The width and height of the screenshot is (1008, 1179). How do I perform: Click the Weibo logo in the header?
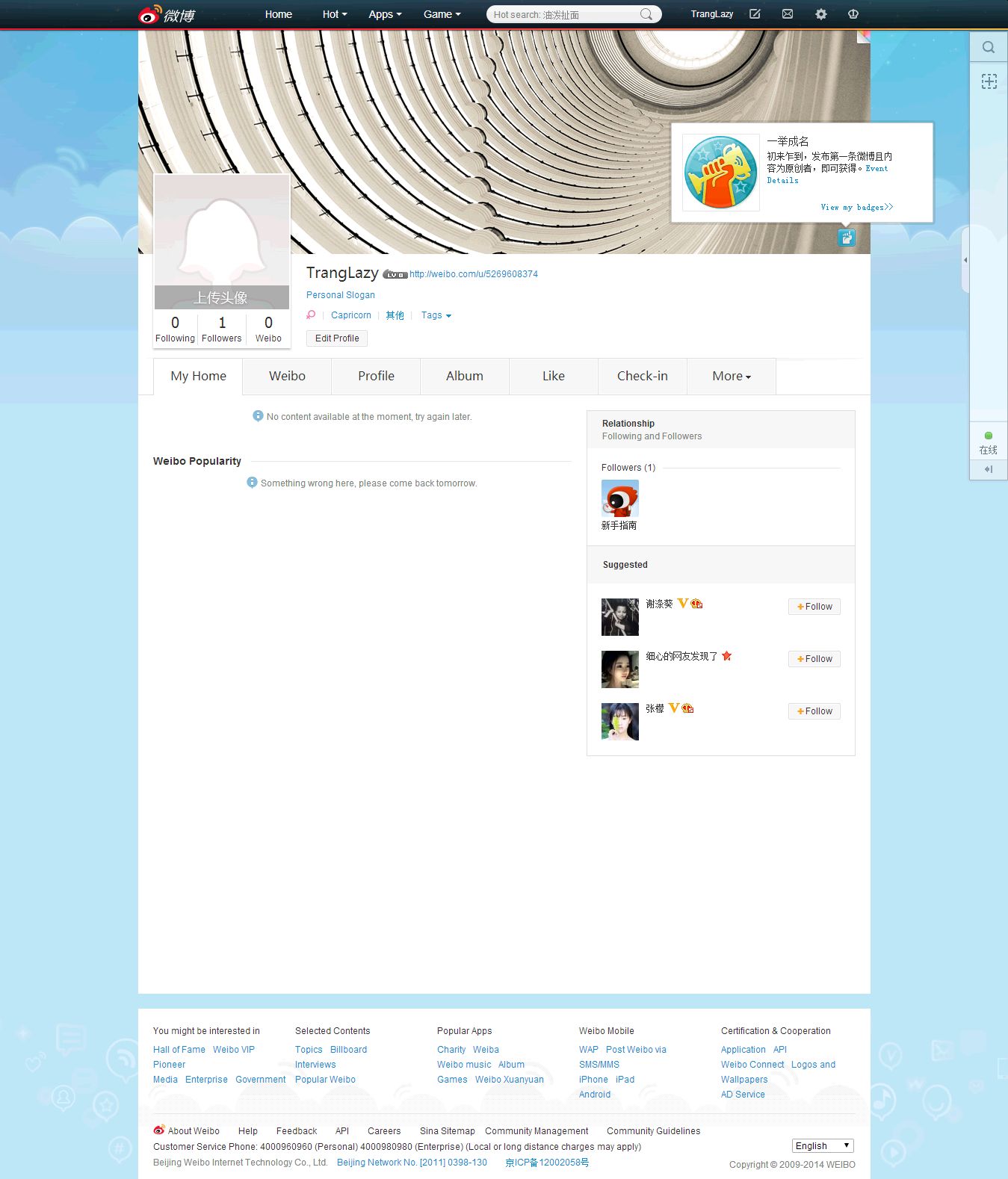point(167,14)
